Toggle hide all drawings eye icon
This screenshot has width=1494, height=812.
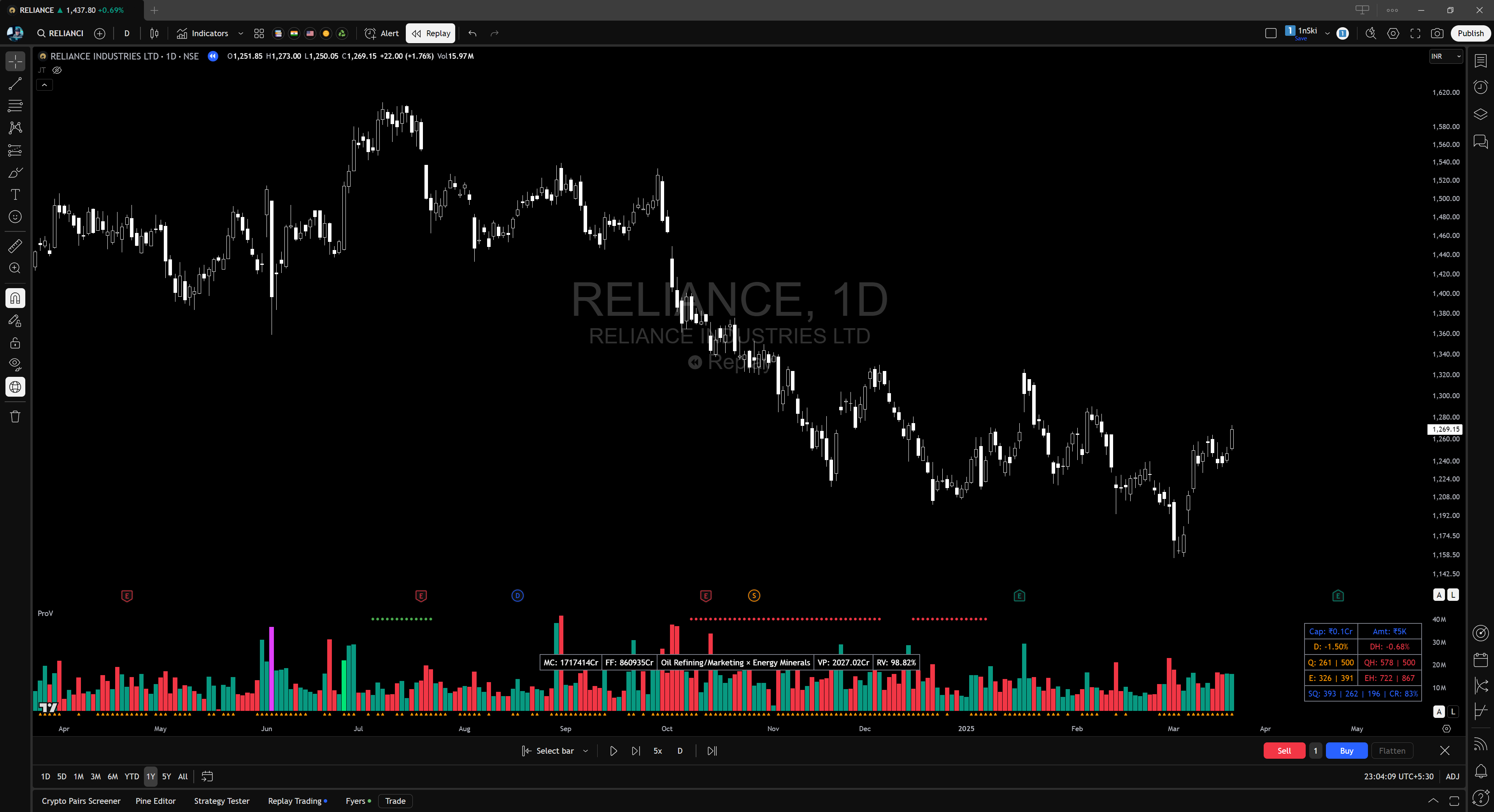[15, 364]
